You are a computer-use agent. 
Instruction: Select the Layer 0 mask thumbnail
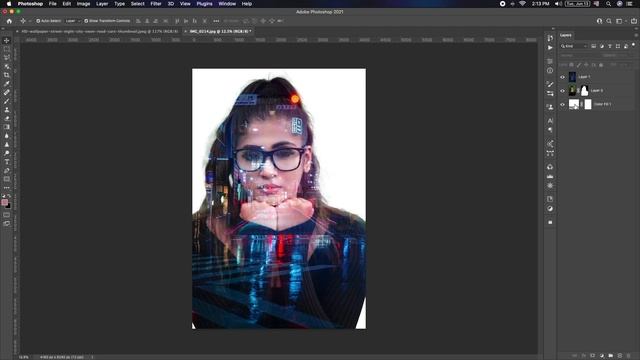click(584, 91)
